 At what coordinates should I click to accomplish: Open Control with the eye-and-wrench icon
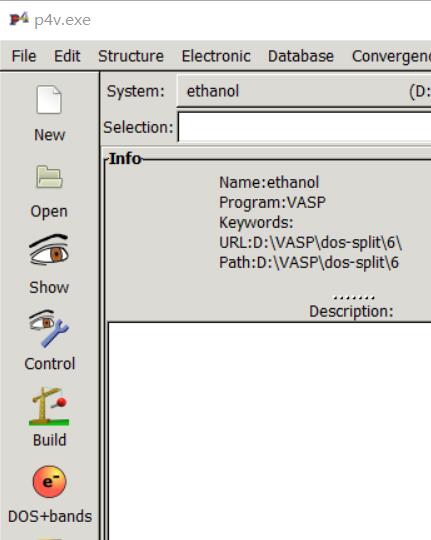coord(49,328)
